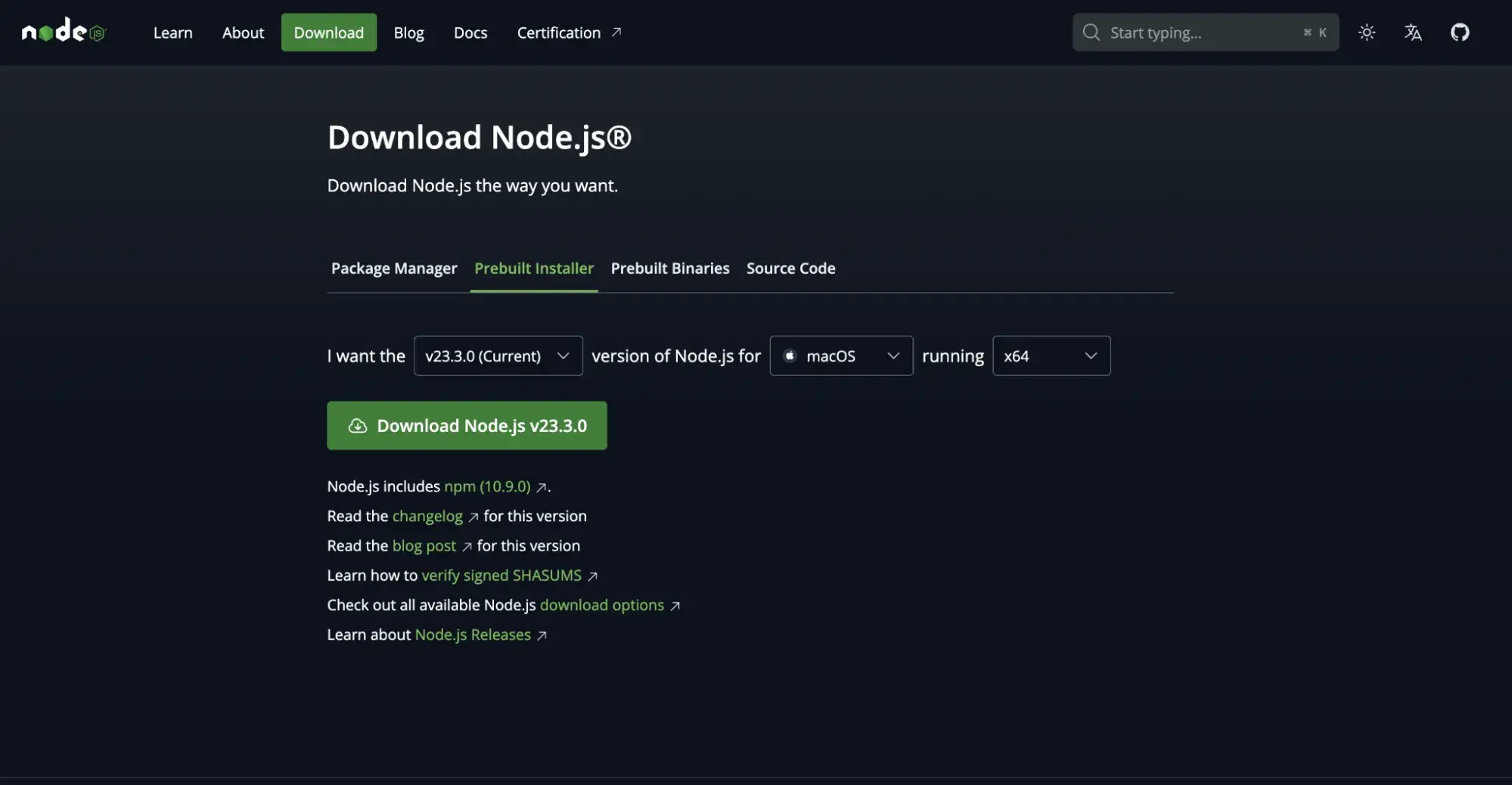Switch to the Source Code tab
1512x785 pixels.
(x=790, y=268)
